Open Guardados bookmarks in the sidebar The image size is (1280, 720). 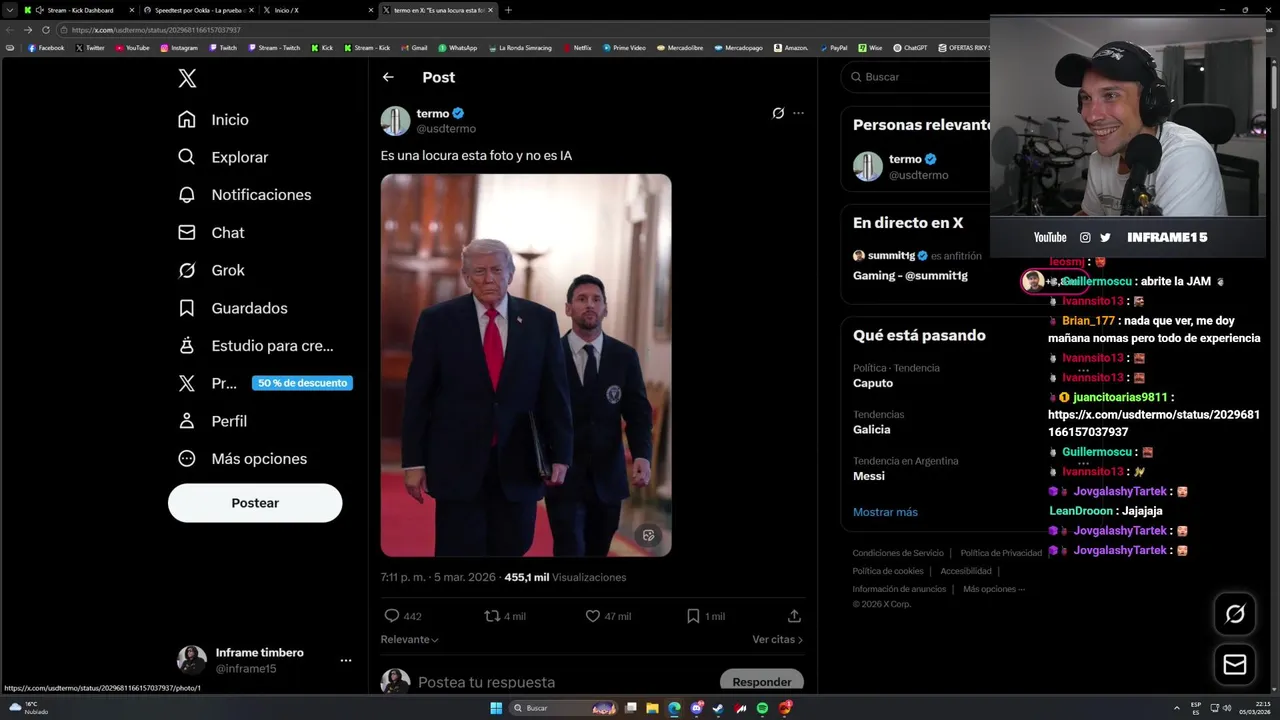point(233,308)
